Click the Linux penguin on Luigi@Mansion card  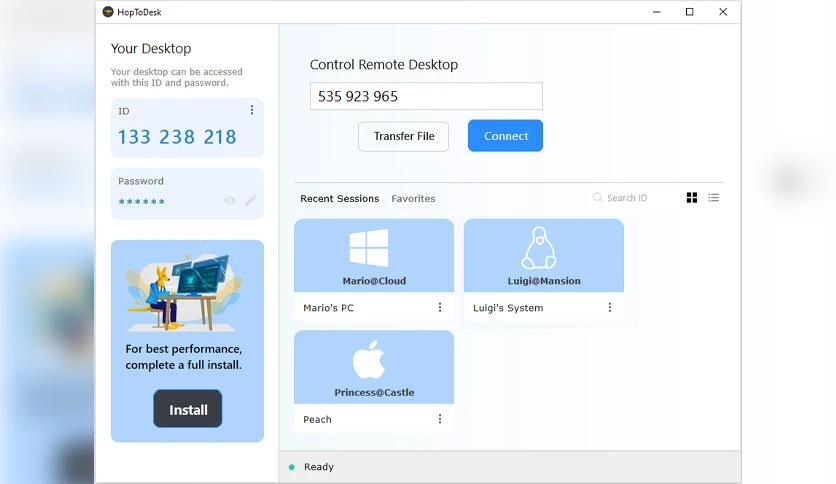click(538, 247)
